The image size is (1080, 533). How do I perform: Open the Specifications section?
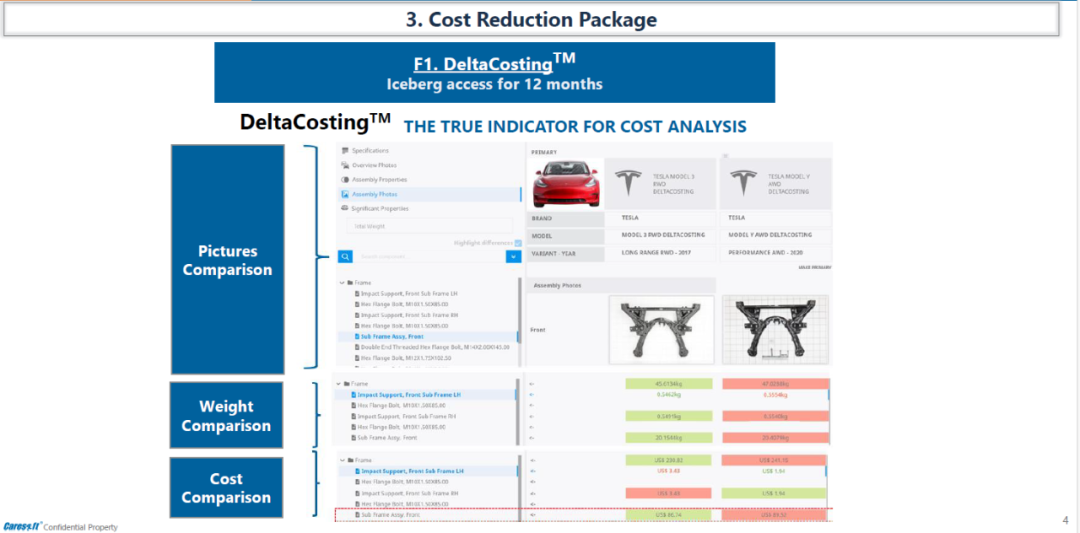coord(370,151)
